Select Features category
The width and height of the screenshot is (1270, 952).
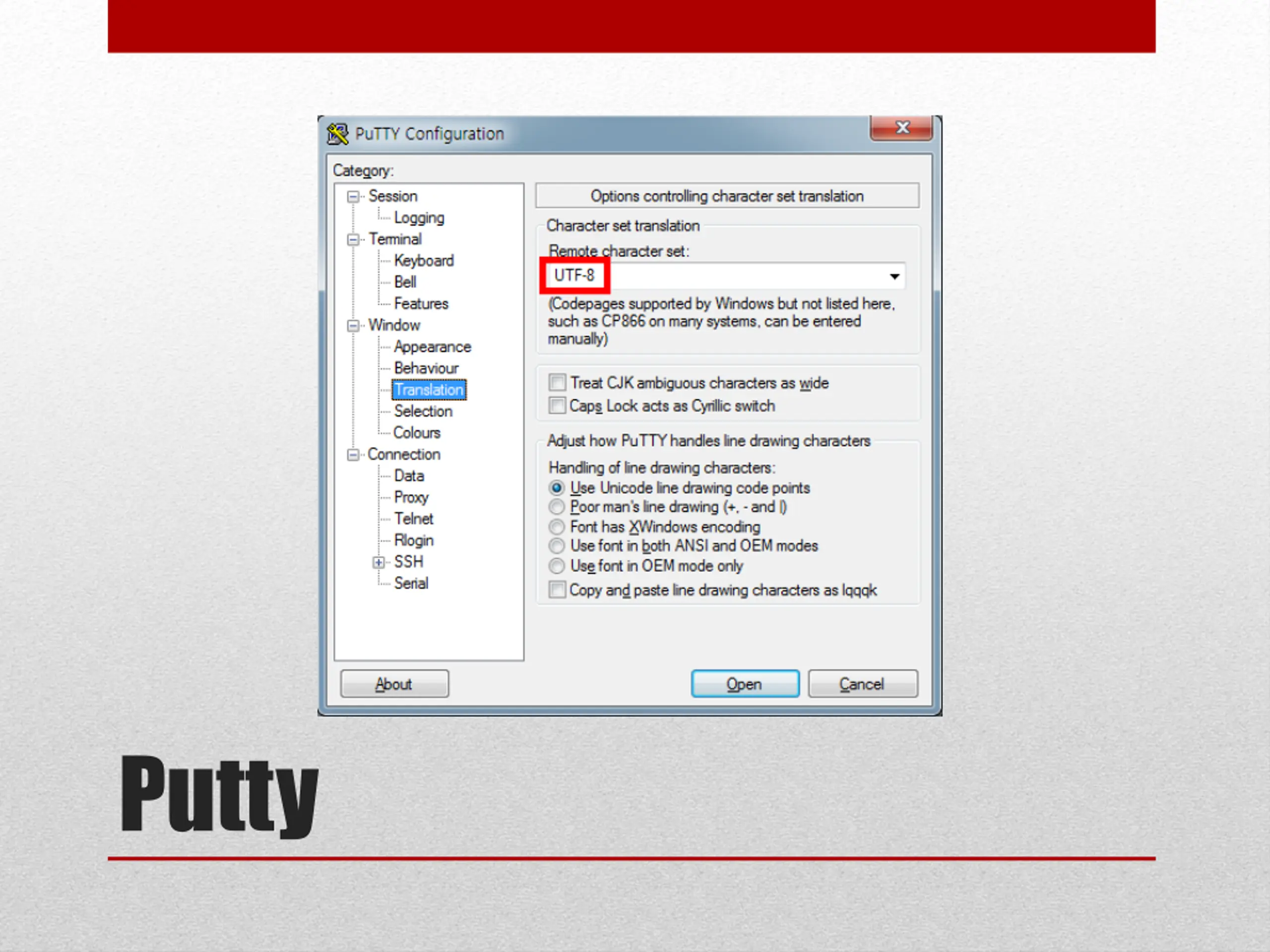coord(421,303)
